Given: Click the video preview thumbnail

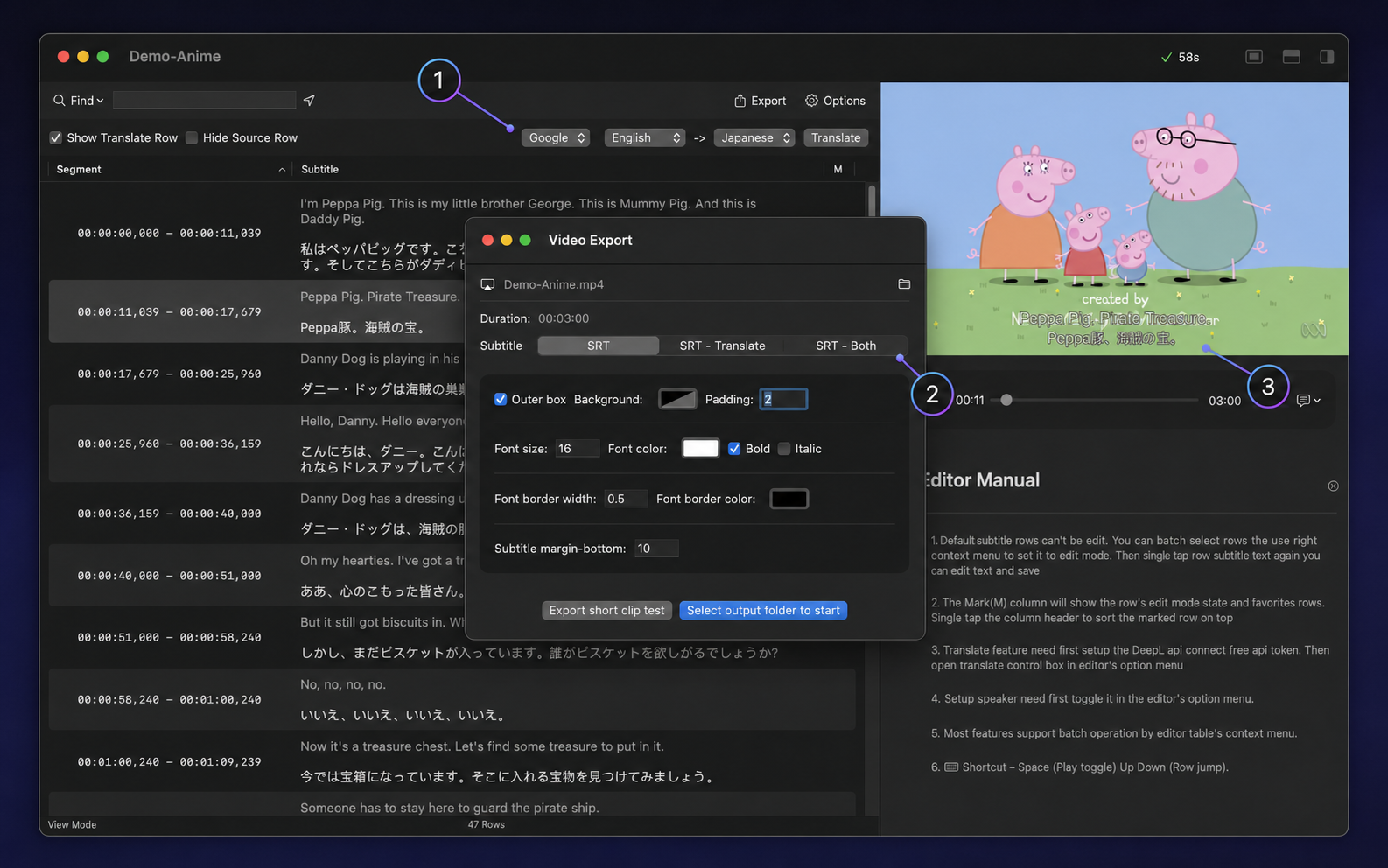Looking at the screenshot, I should pyautogui.click(x=1114, y=219).
